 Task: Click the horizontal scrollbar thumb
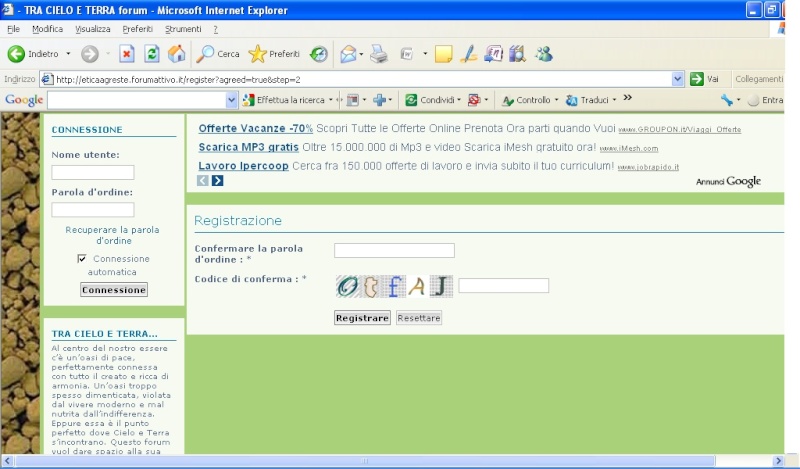point(365,461)
